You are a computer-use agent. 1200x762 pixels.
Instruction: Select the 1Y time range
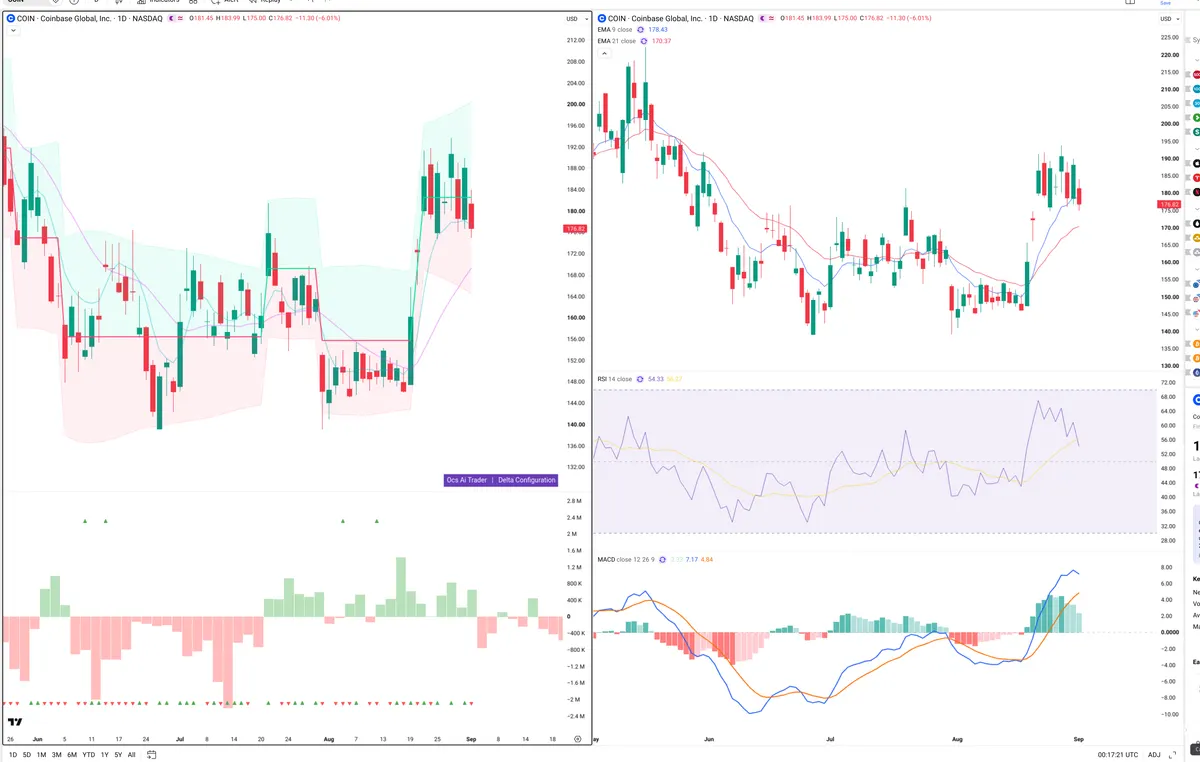click(x=105, y=754)
